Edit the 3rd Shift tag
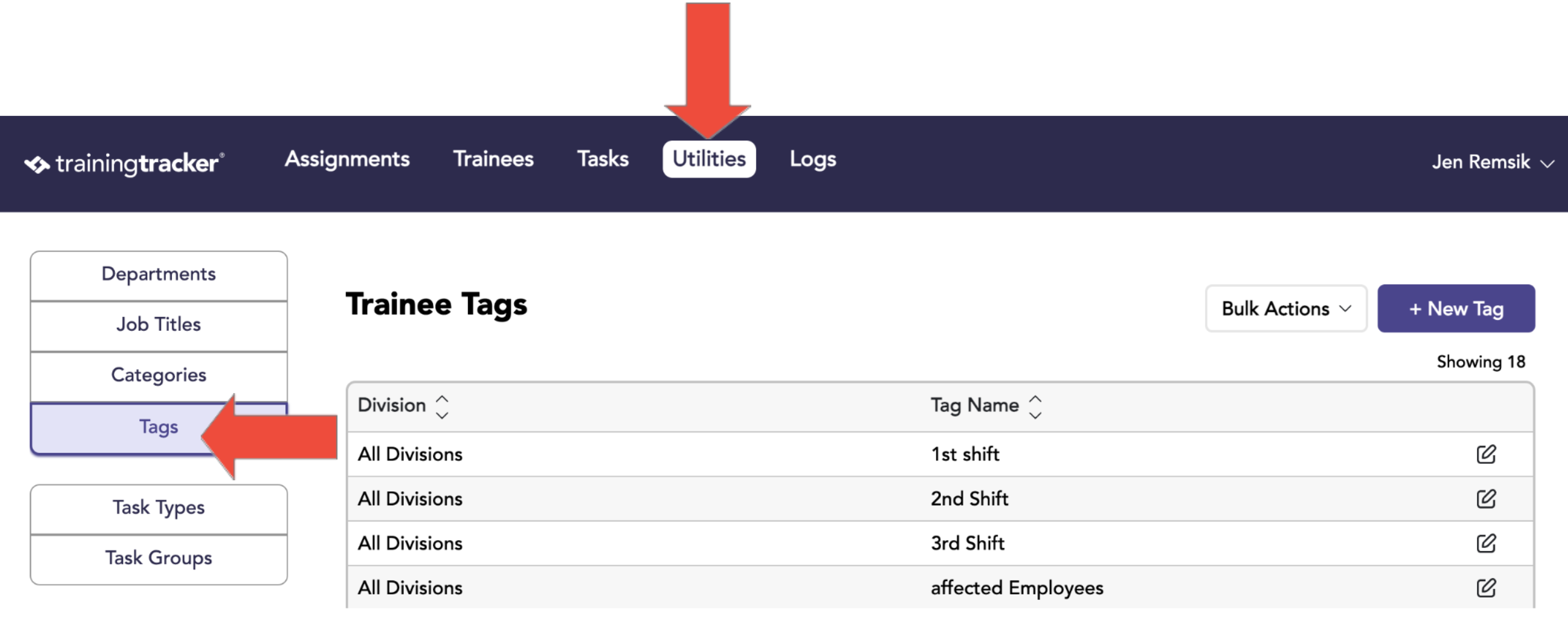Viewport: 1568px width, 642px height. (1486, 543)
